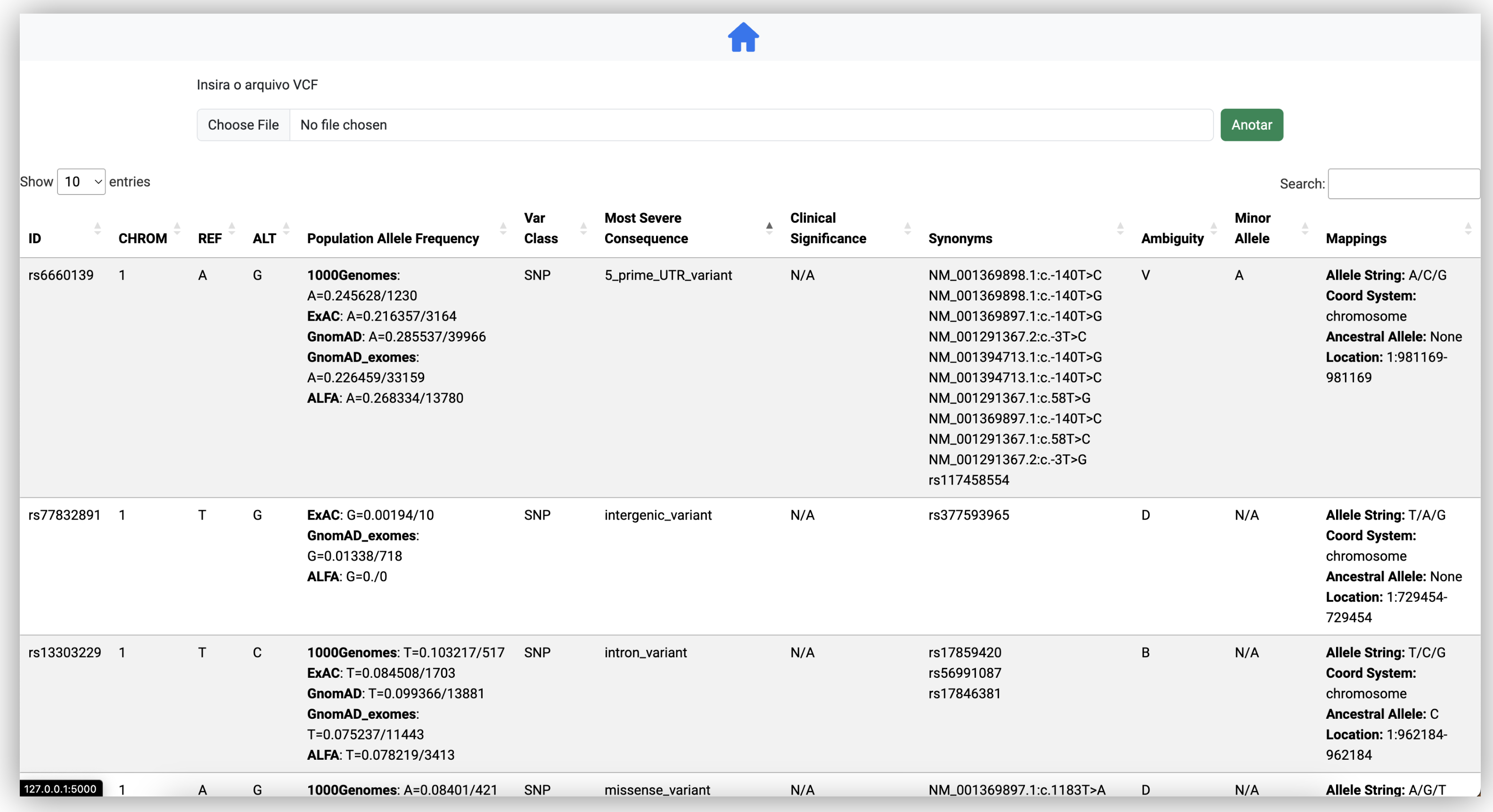Screen dimensions: 1493x812
Task: Click Allele String: T/A/G mapping text
Action: [1385, 515]
